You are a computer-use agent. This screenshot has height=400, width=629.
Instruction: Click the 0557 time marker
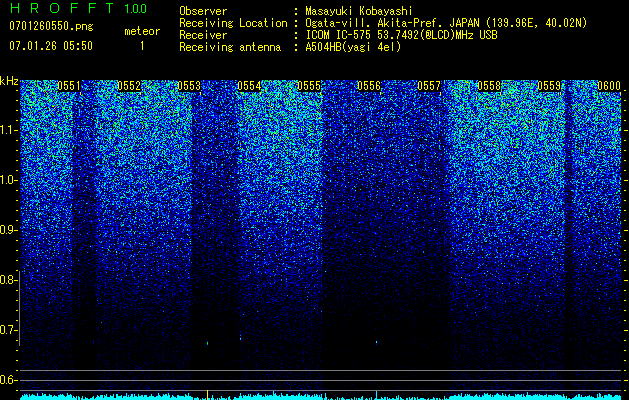[x=429, y=86]
